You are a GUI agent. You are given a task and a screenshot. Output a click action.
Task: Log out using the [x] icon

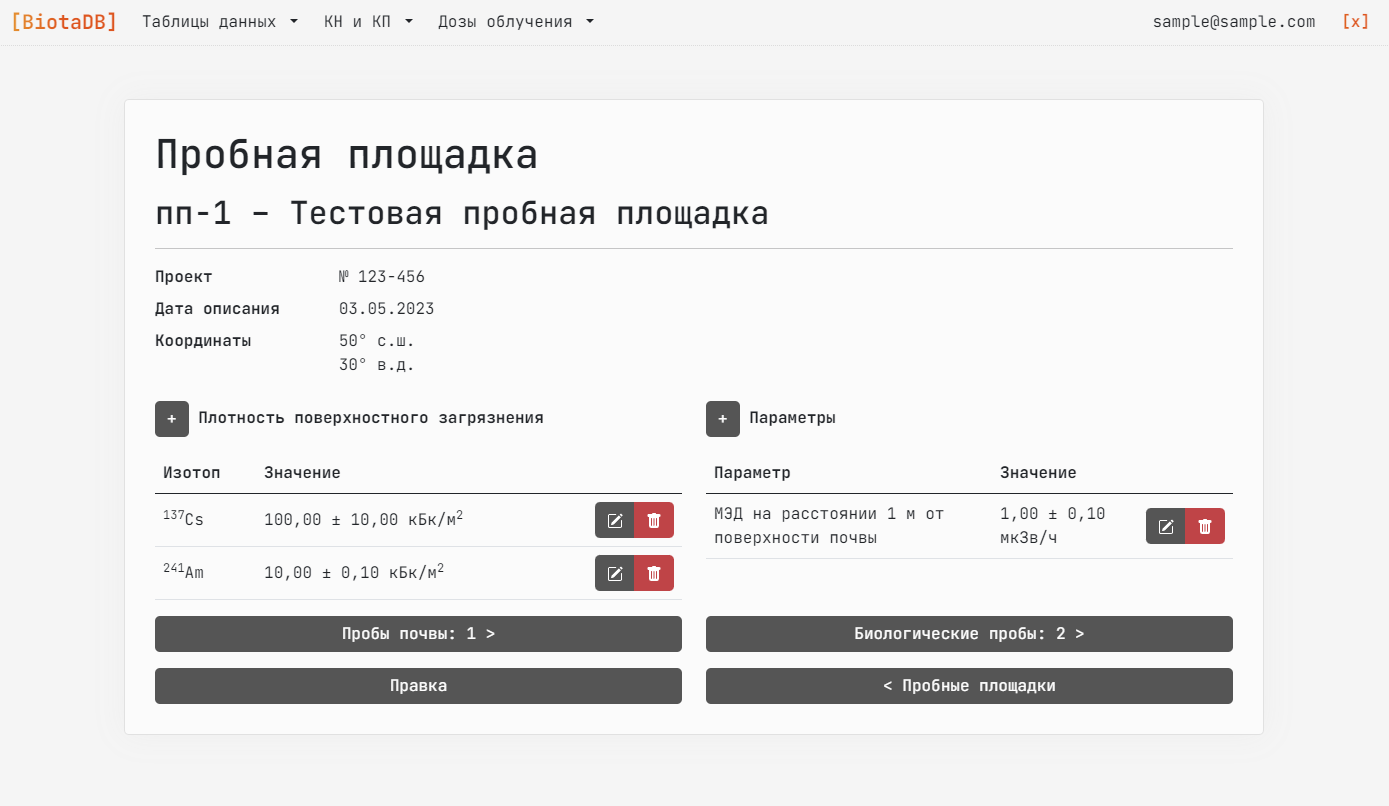(x=1355, y=21)
